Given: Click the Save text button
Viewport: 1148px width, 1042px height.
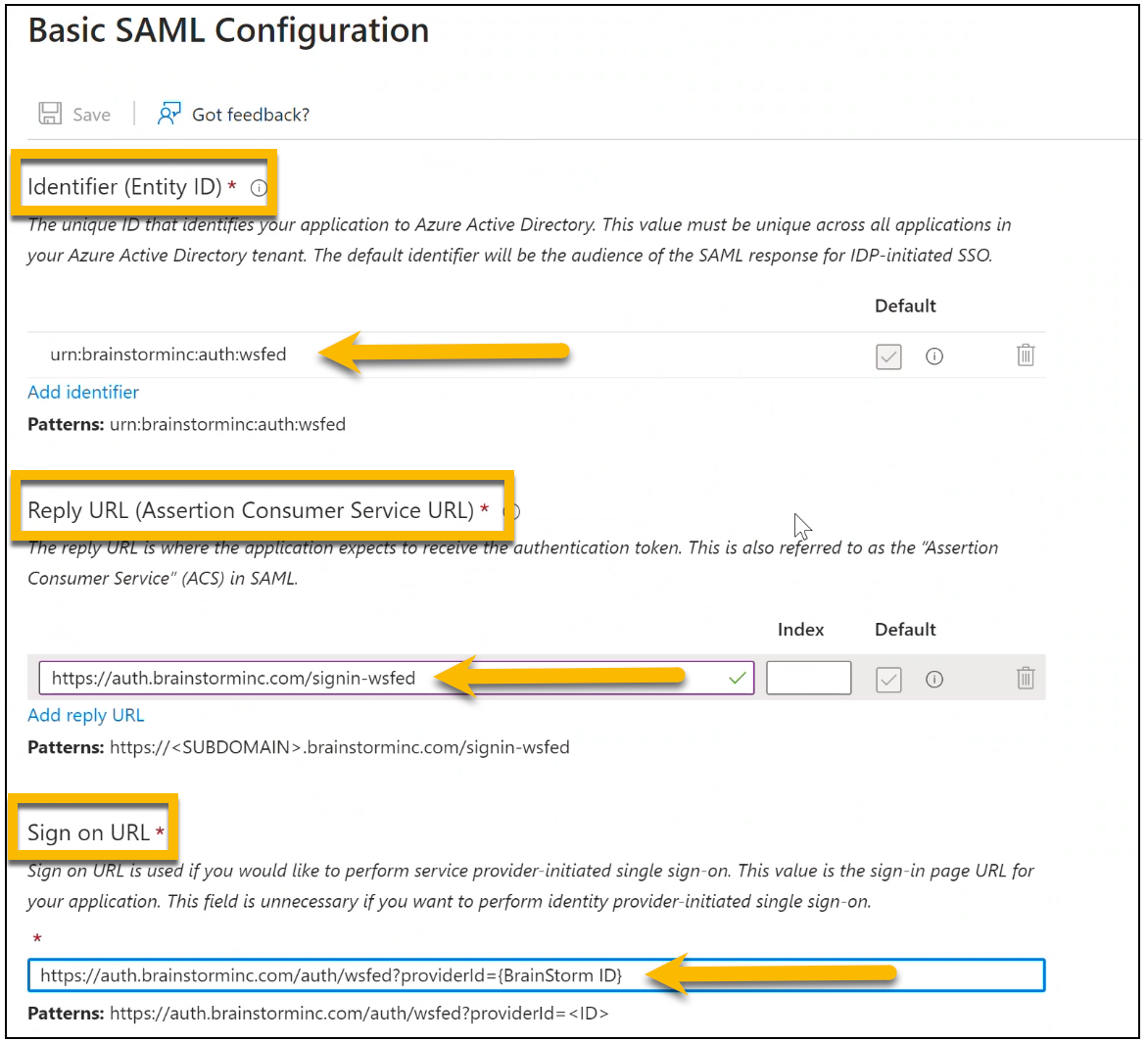Looking at the screenshot, I should 91,115.
